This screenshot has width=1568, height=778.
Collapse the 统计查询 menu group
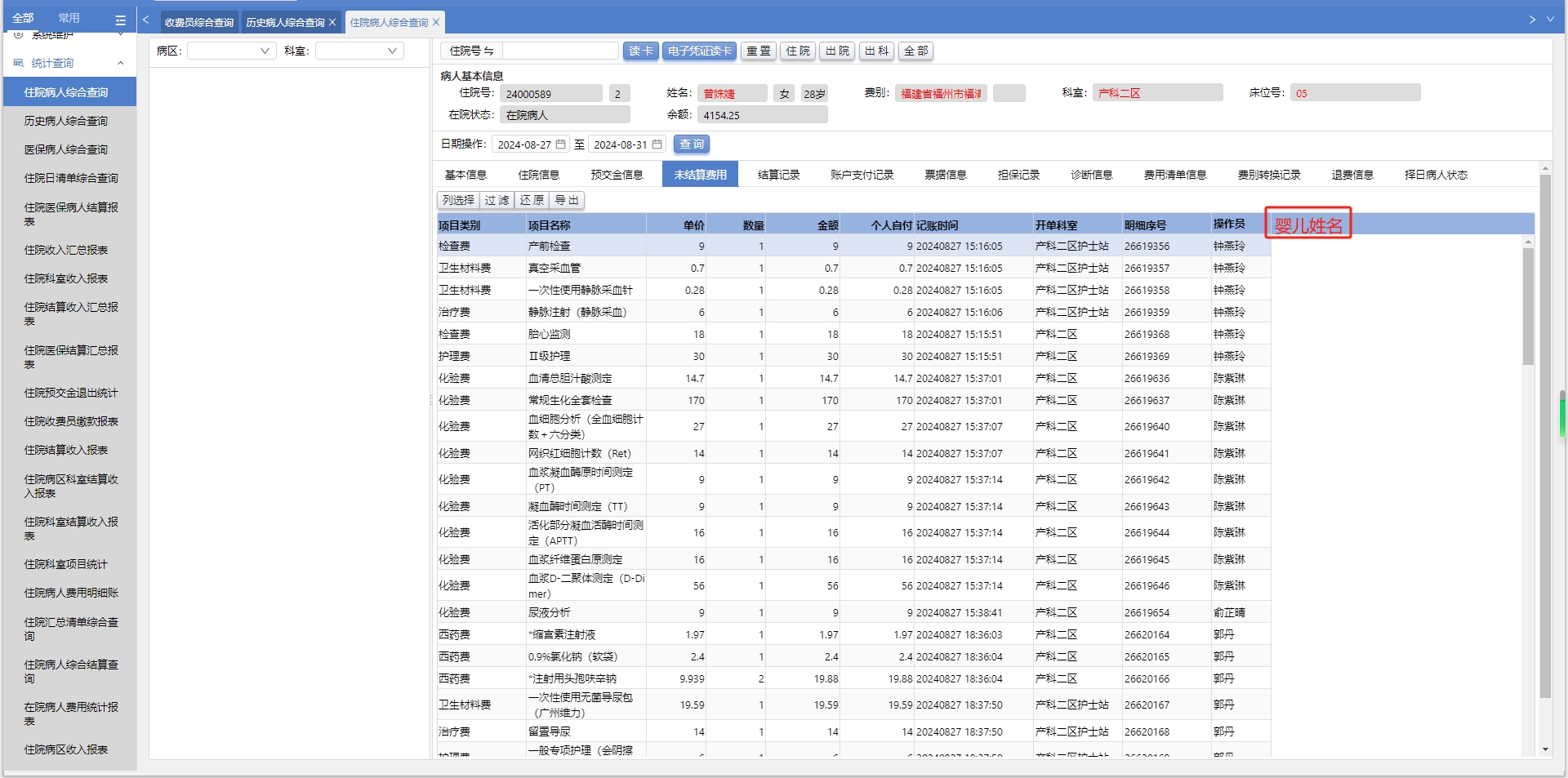[120, 63]
